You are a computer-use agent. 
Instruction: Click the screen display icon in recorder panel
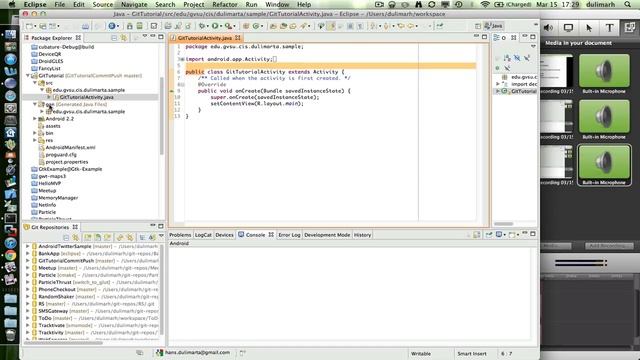point(568,28)
